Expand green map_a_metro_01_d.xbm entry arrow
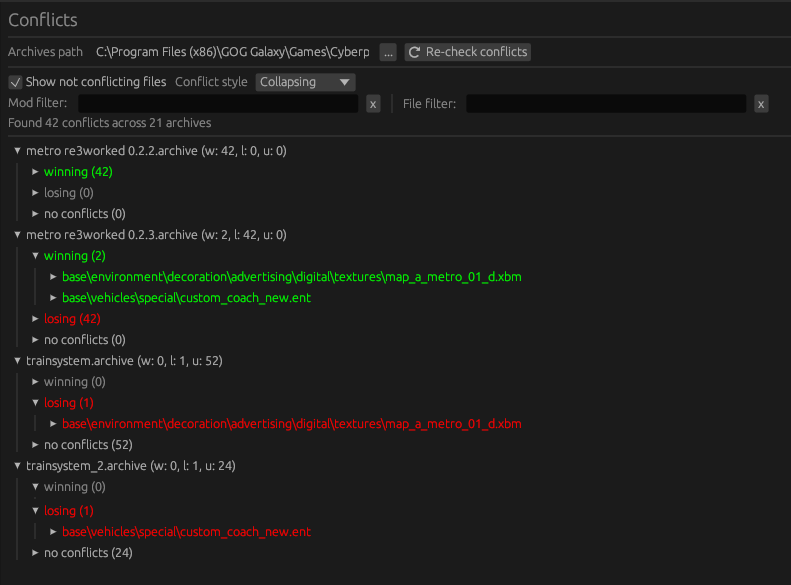The height and width of the screenshot is (585, 791). [53, 277]
